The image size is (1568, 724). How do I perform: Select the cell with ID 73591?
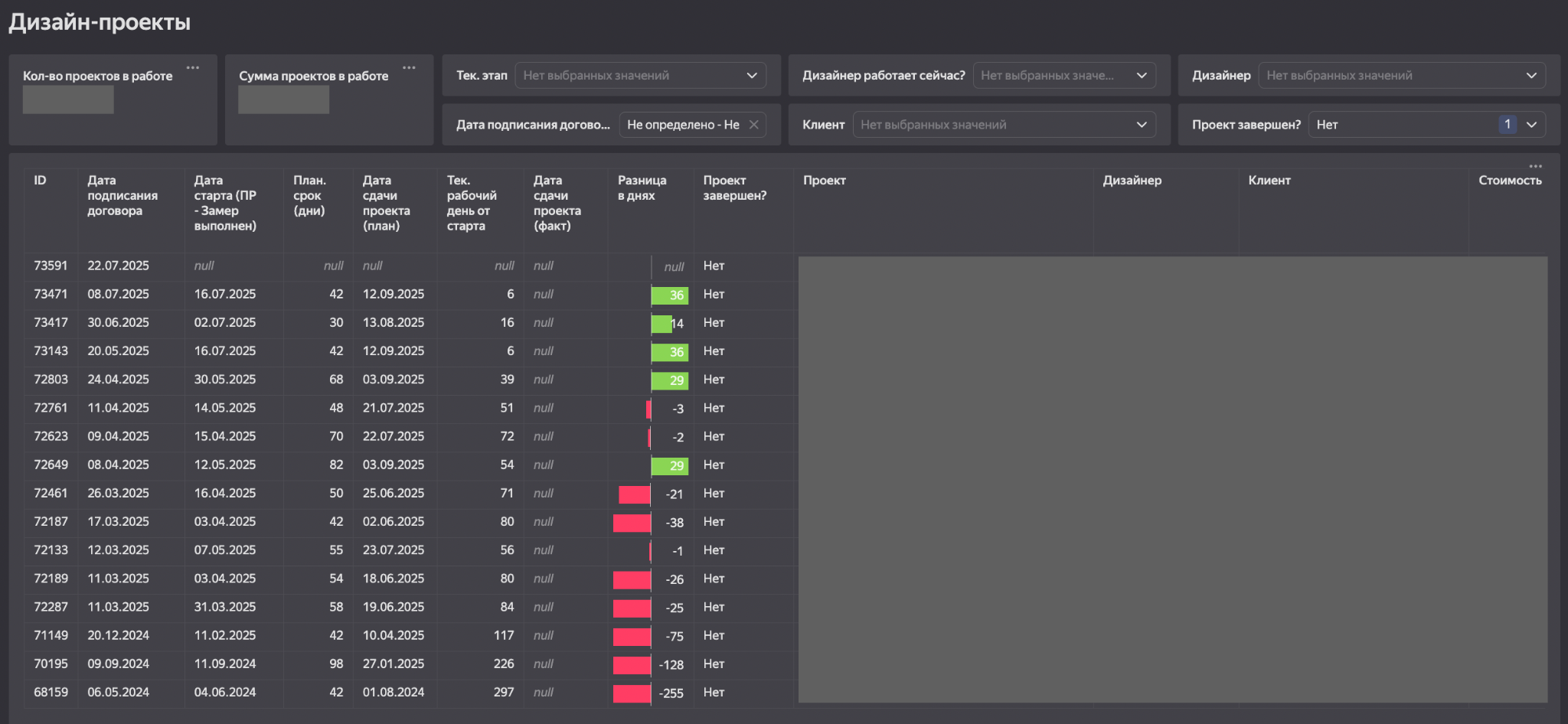click(51, 266)
